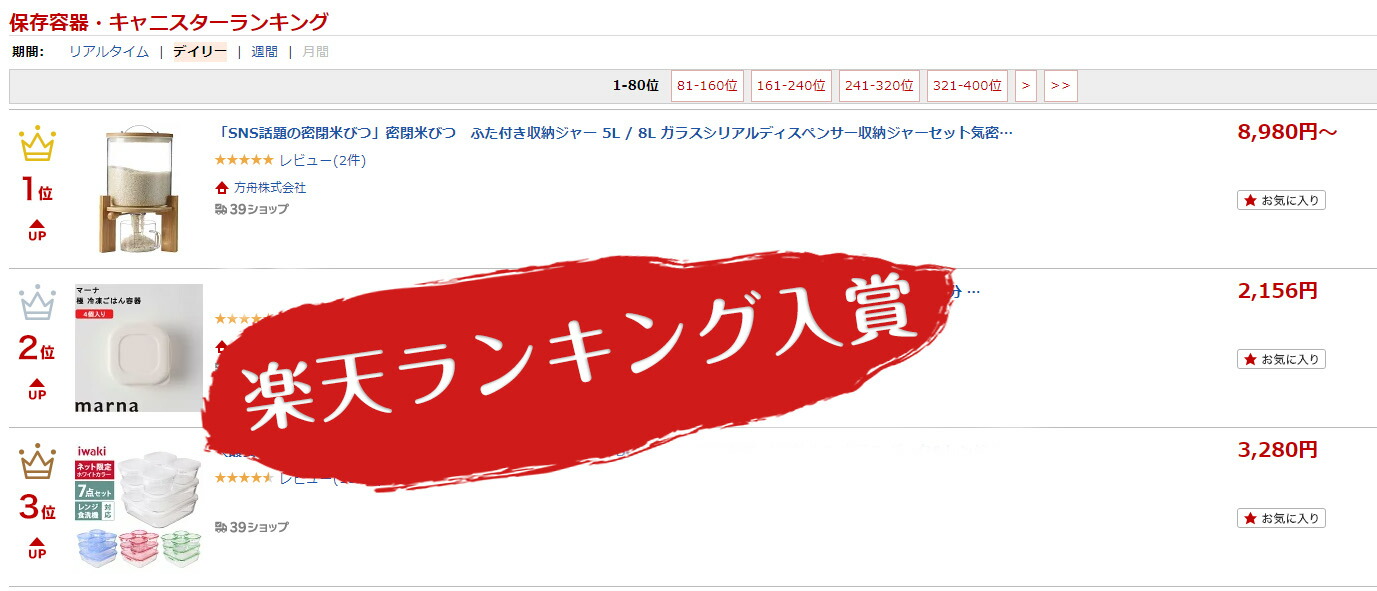Image resolution: width=1377 pixels, height=591 pixels.
Task: Click the bronze crown icon for rank 3
Action: coord(37,462)
